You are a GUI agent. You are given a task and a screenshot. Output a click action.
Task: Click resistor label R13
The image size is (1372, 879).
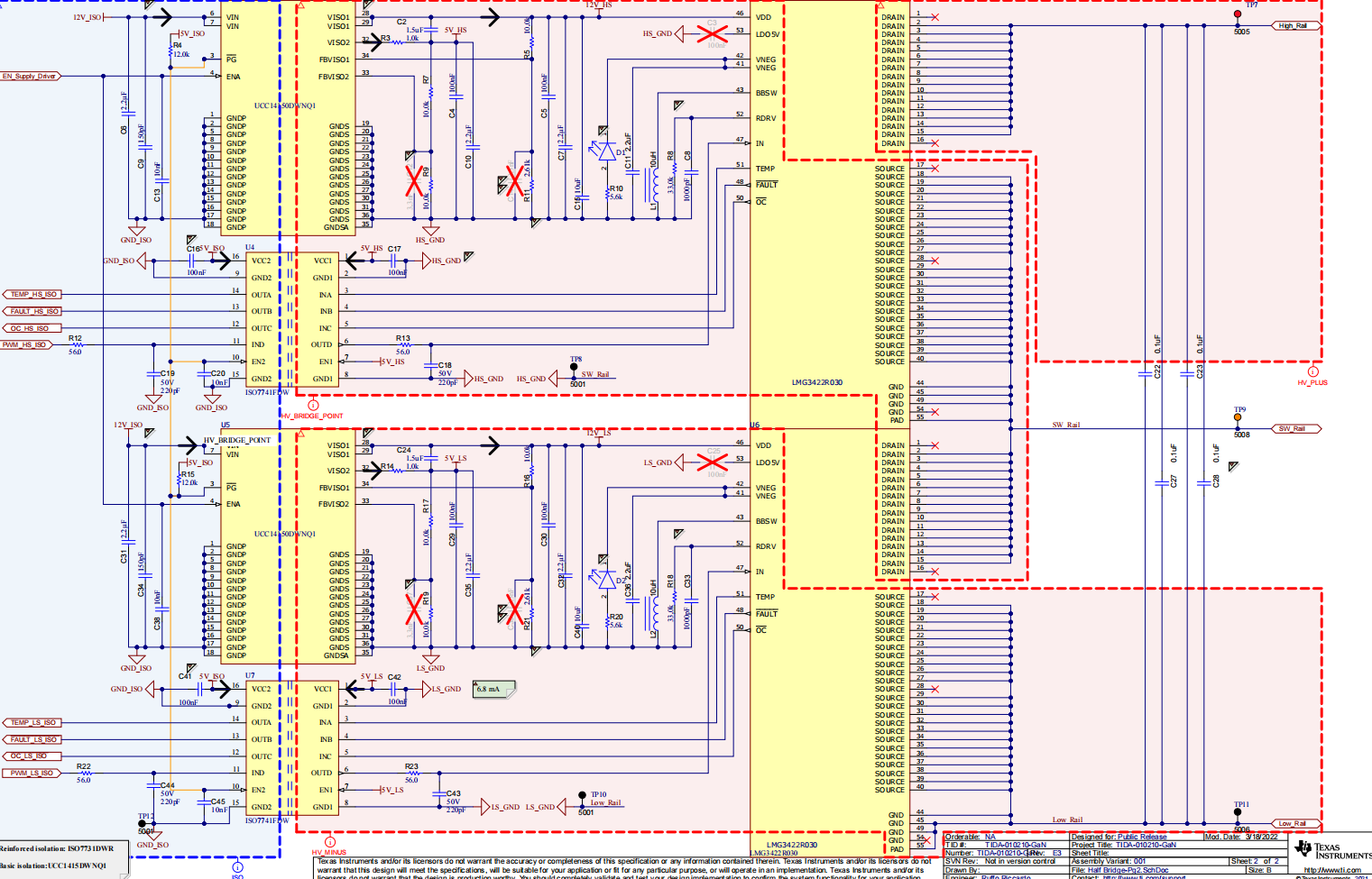[403, 339]
